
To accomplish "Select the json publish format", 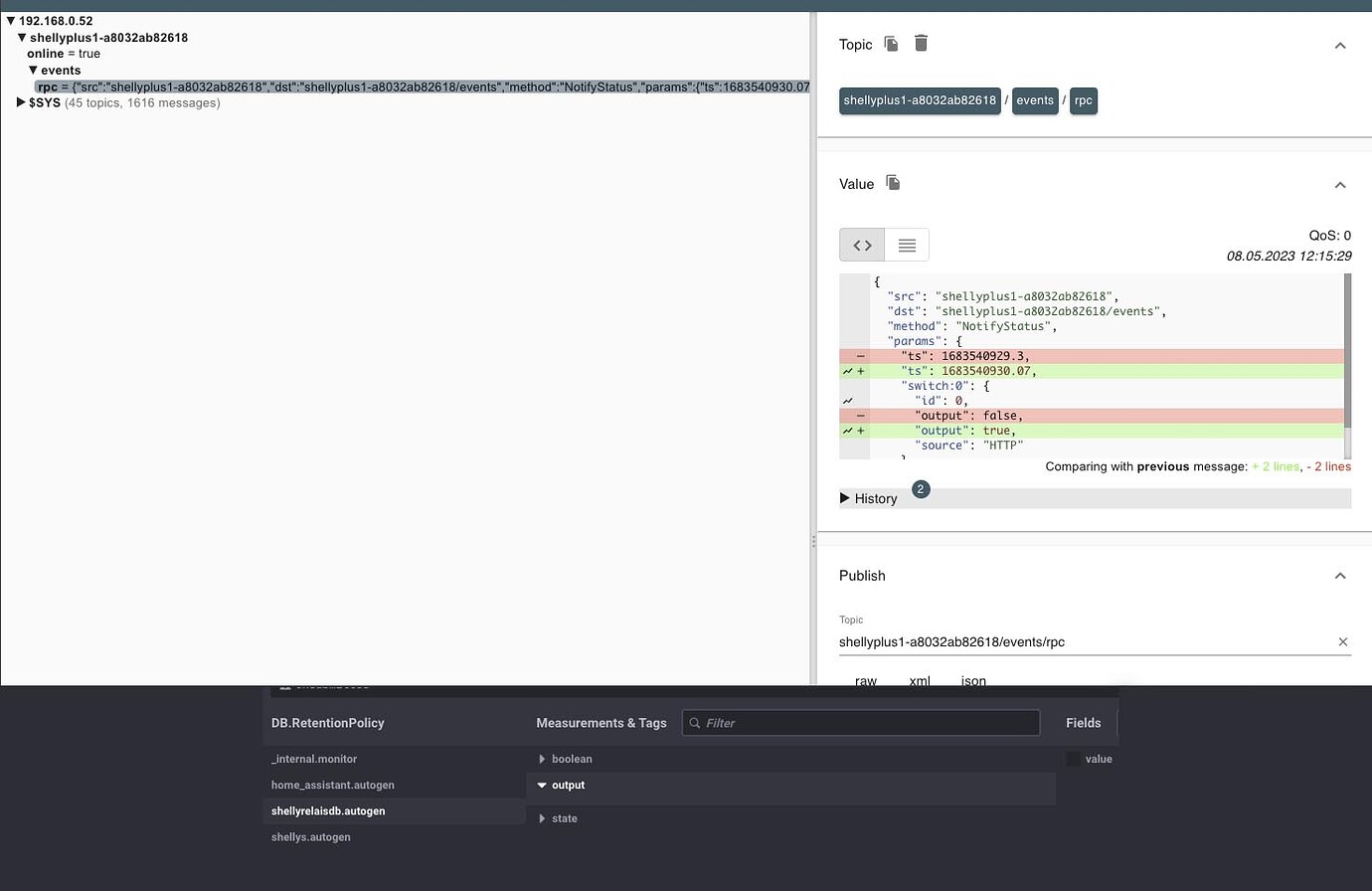I will pos(972,680).
